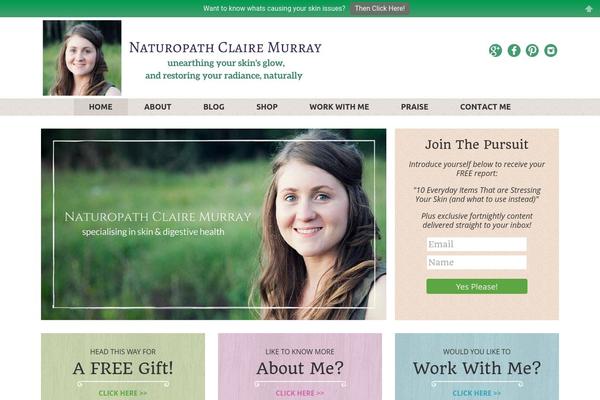The height and width of the screenshot is (400, 600).
Task: Focus the Name input field
Action: click(477, 262)
